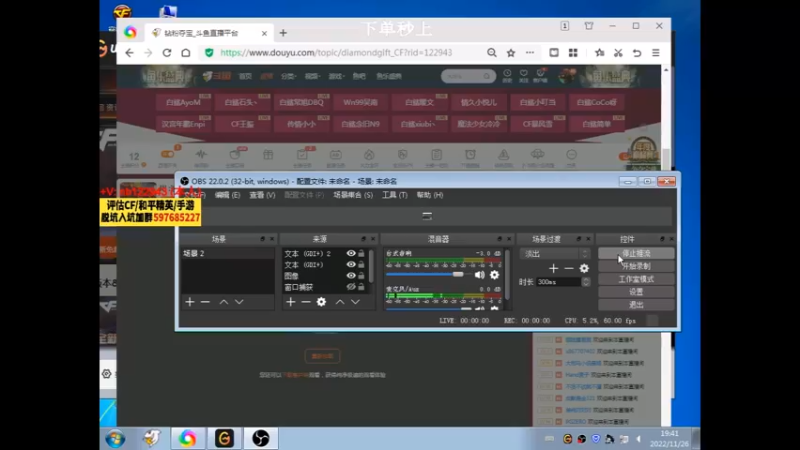Toggle lock on 窗口捕获 source
The width and height of the screenshot is (800, 450).
pos(361,287)
